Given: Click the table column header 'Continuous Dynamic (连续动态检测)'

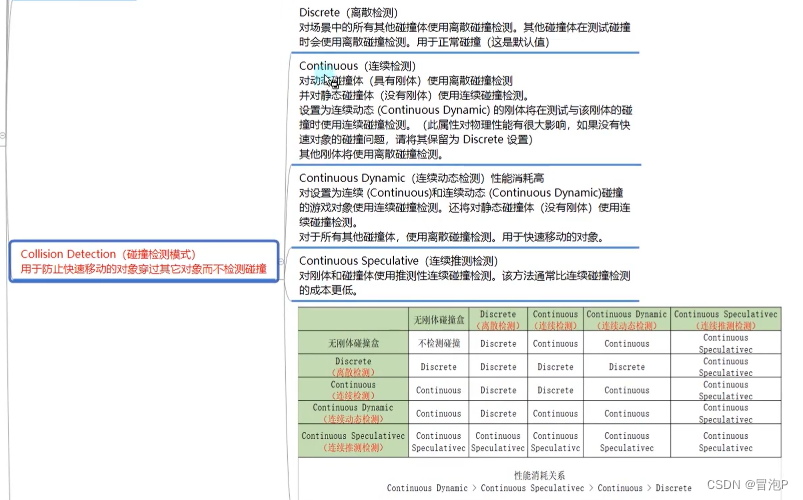Looking at the screenshot, I should pos(627,320).
